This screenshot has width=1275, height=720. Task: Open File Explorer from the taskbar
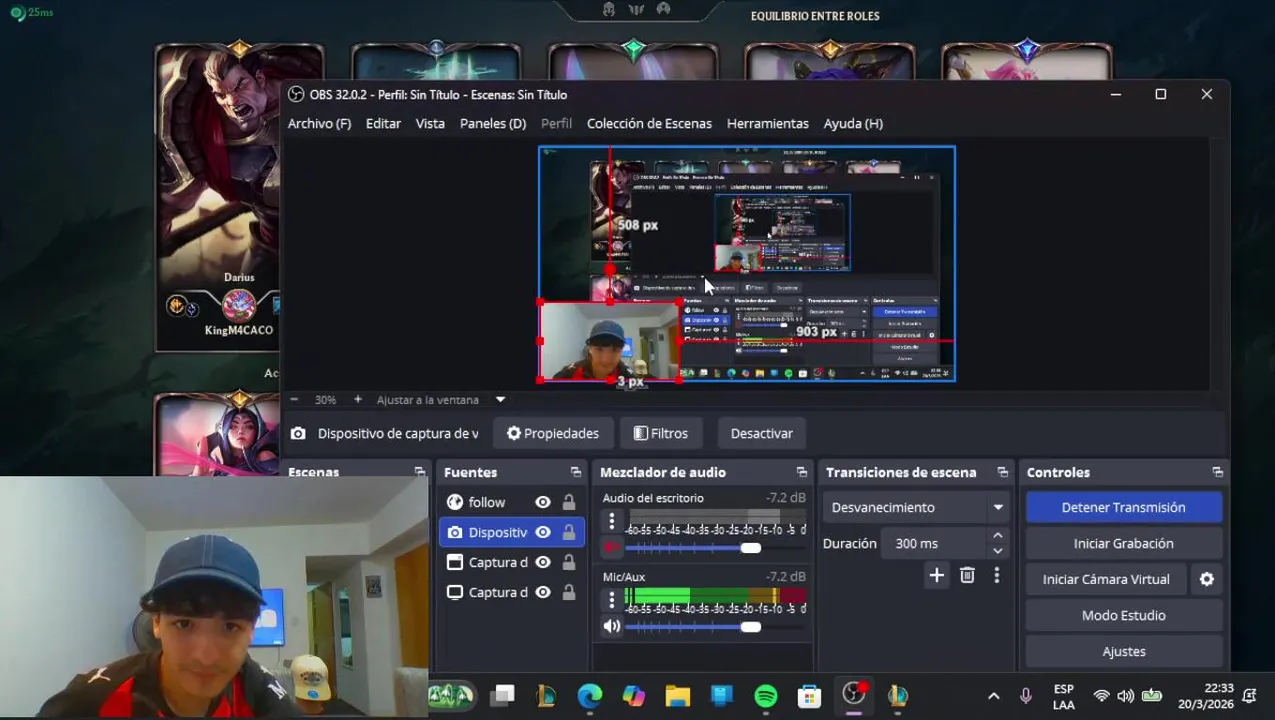coord(678,695)
